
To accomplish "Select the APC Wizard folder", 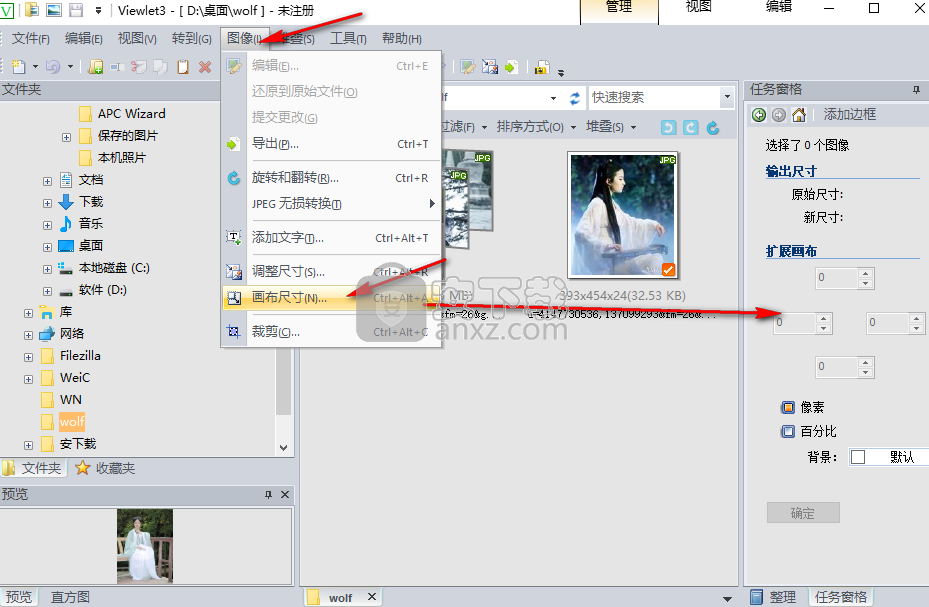I will [x=132, y=114].
